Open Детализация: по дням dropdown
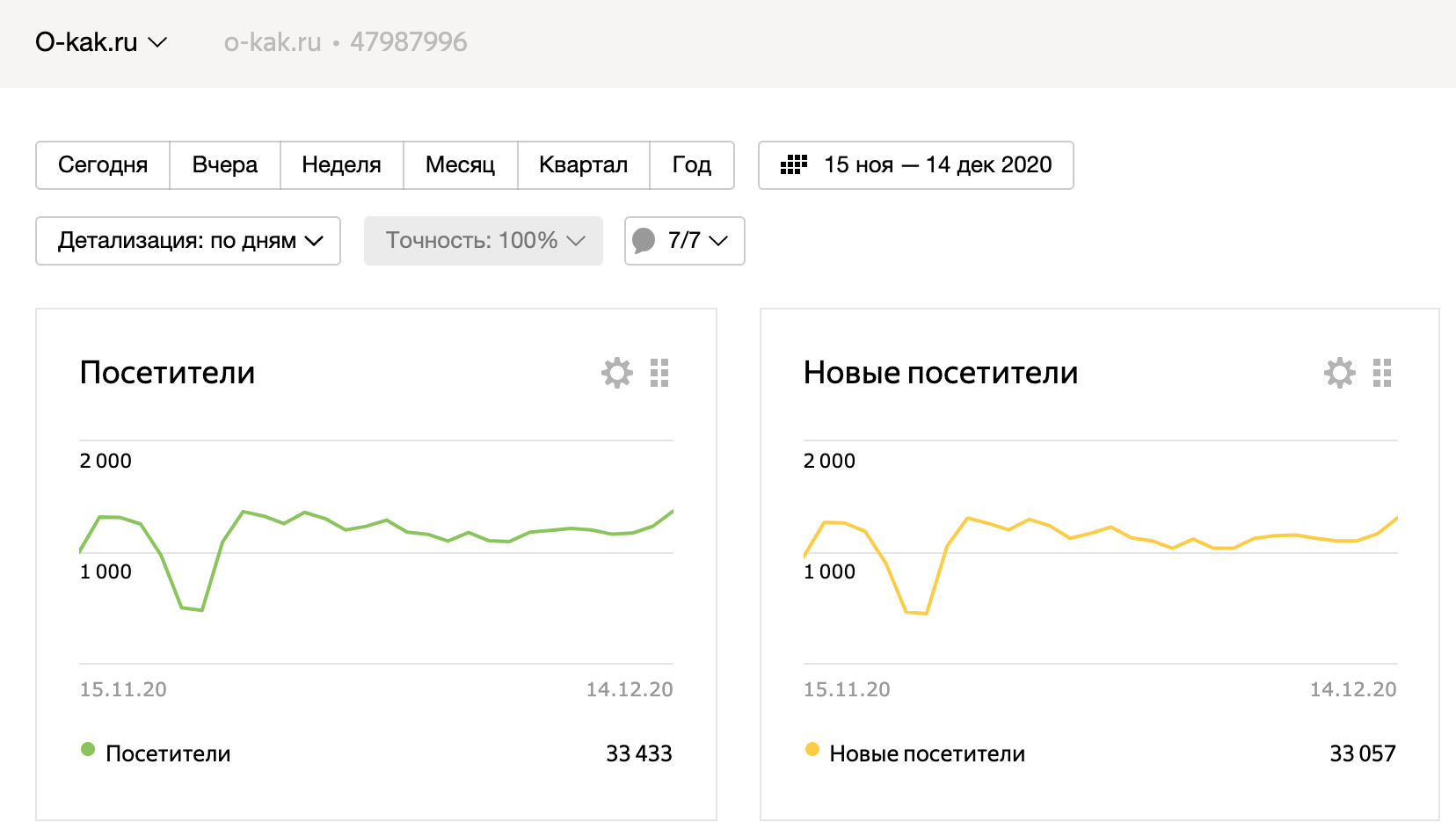 (x=188, y=241)
